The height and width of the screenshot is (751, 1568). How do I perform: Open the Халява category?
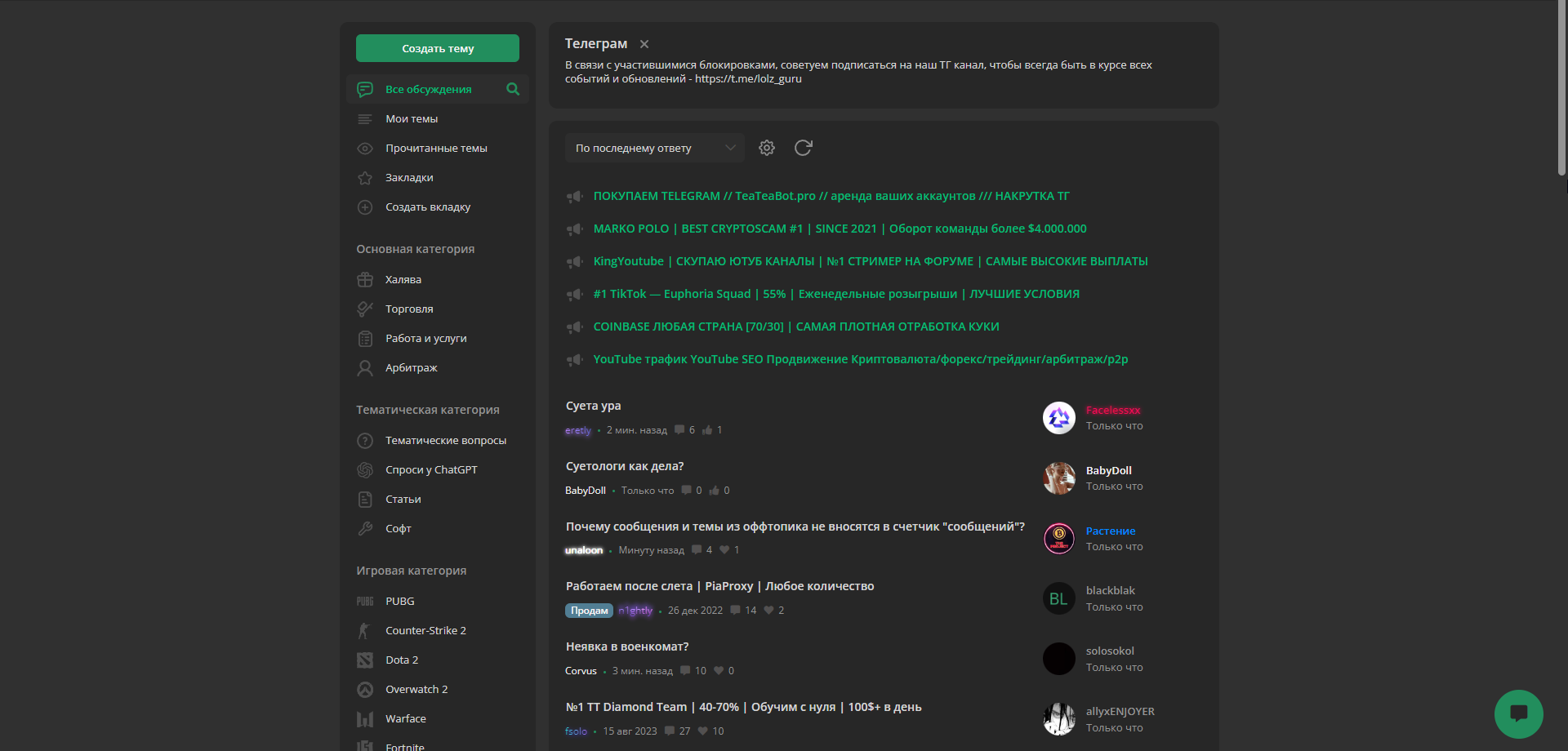pyautogui.click(x=403, y=280)
